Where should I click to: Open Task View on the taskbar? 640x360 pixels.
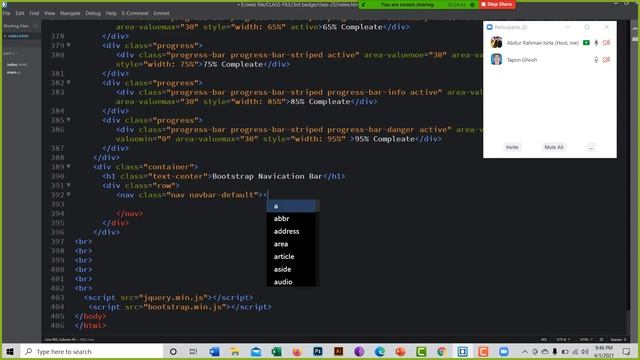(193, 351)
